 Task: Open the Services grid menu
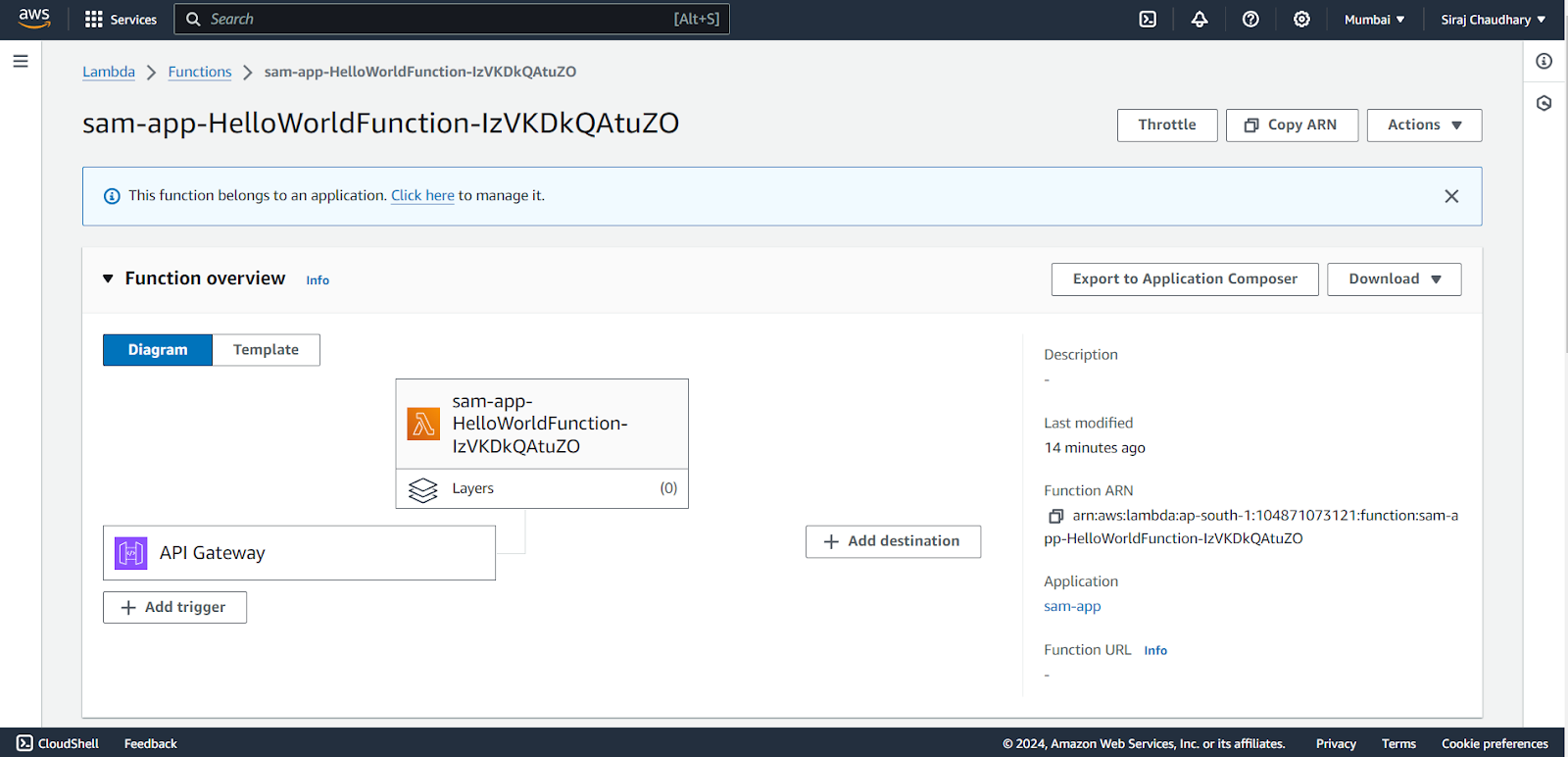pyautogui.click(x=121, y=20)
